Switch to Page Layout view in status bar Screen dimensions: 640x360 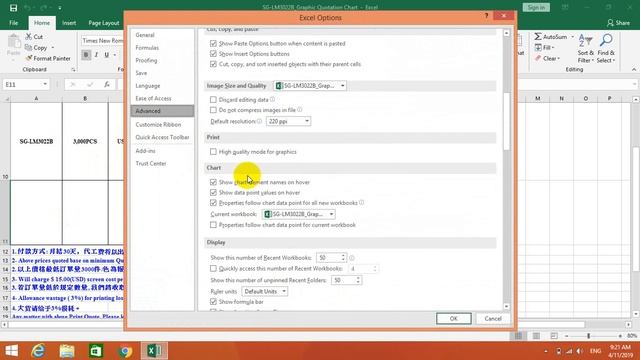pyautogui.click(x=536, y=336)
